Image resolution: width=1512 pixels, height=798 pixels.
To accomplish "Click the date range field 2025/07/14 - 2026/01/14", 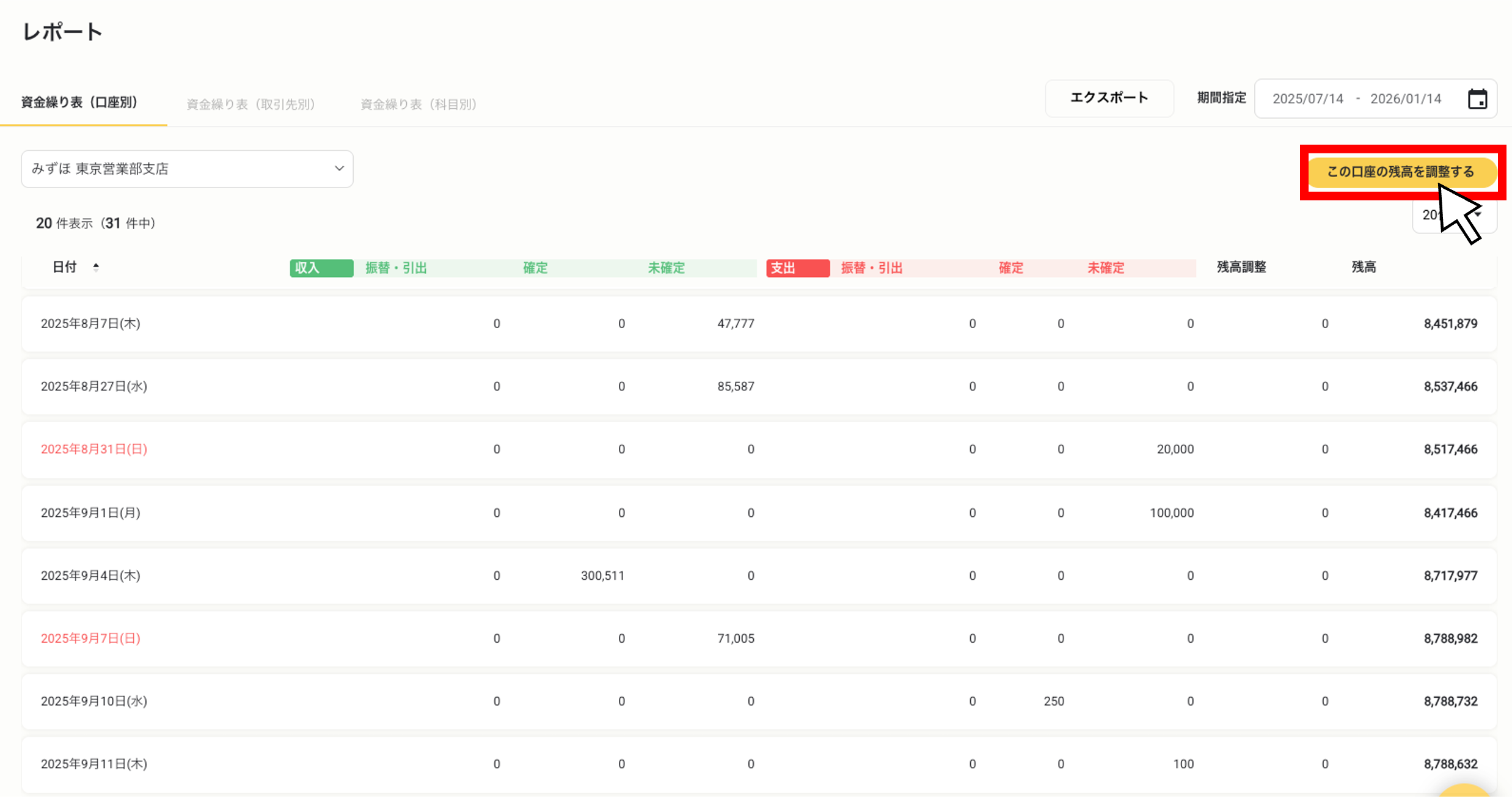I will 1357,98.
